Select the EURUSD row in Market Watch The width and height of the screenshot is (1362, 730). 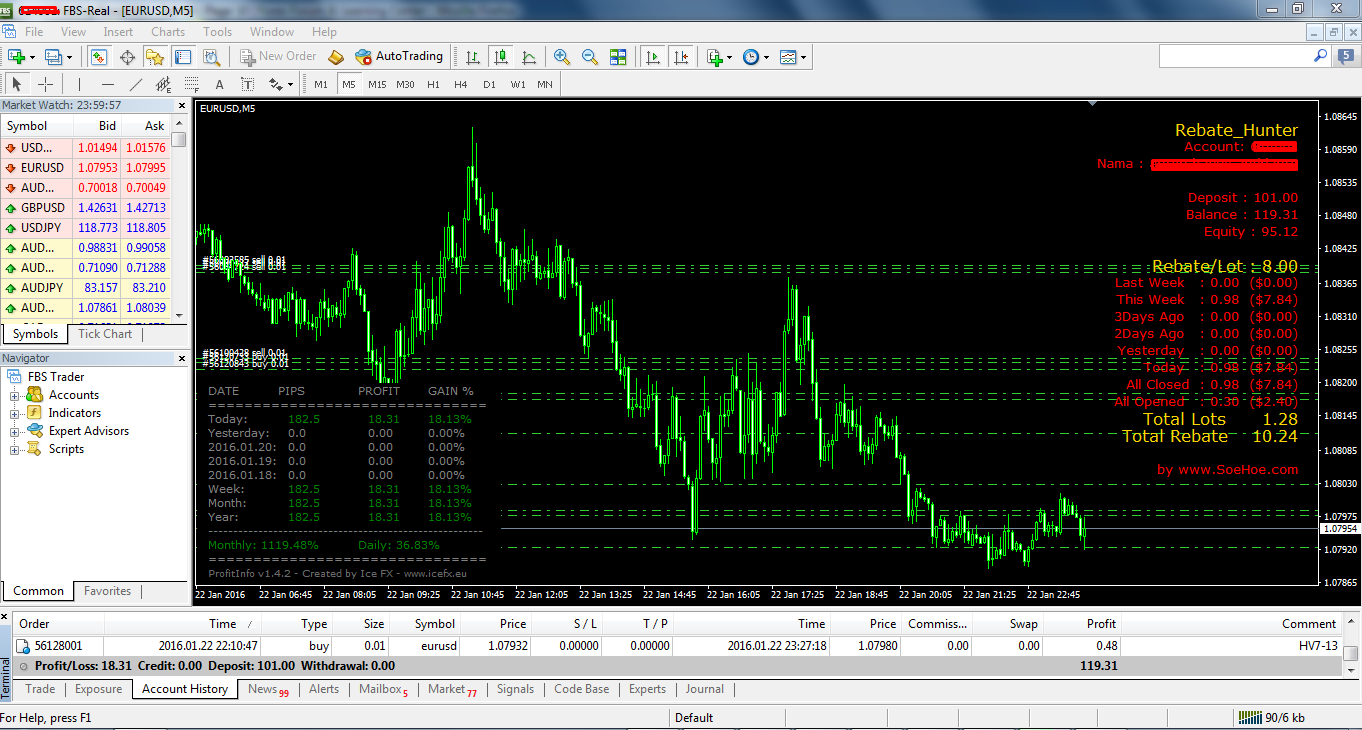pyautogui.click(x=85, y=168)
